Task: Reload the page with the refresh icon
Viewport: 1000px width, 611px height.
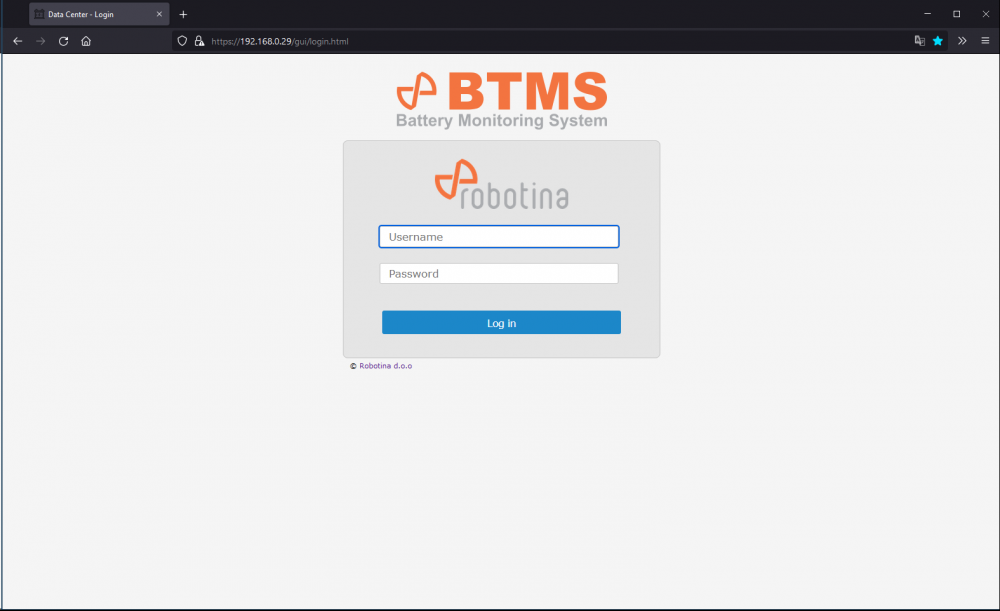Action: 63,41
